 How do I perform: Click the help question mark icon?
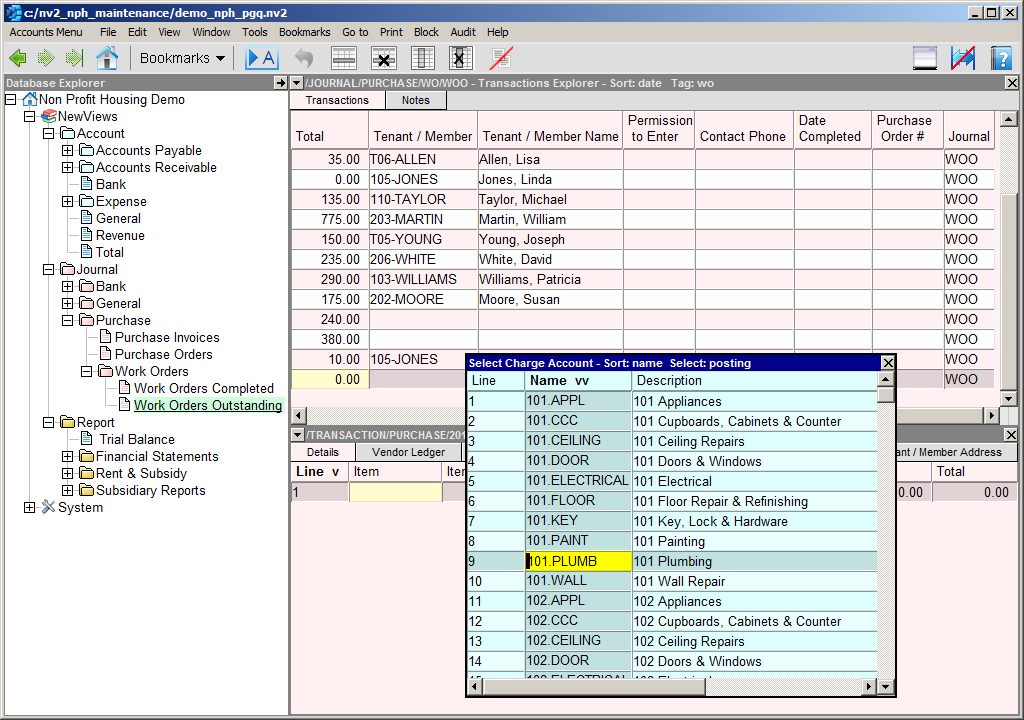click(x=1001, y=58)
